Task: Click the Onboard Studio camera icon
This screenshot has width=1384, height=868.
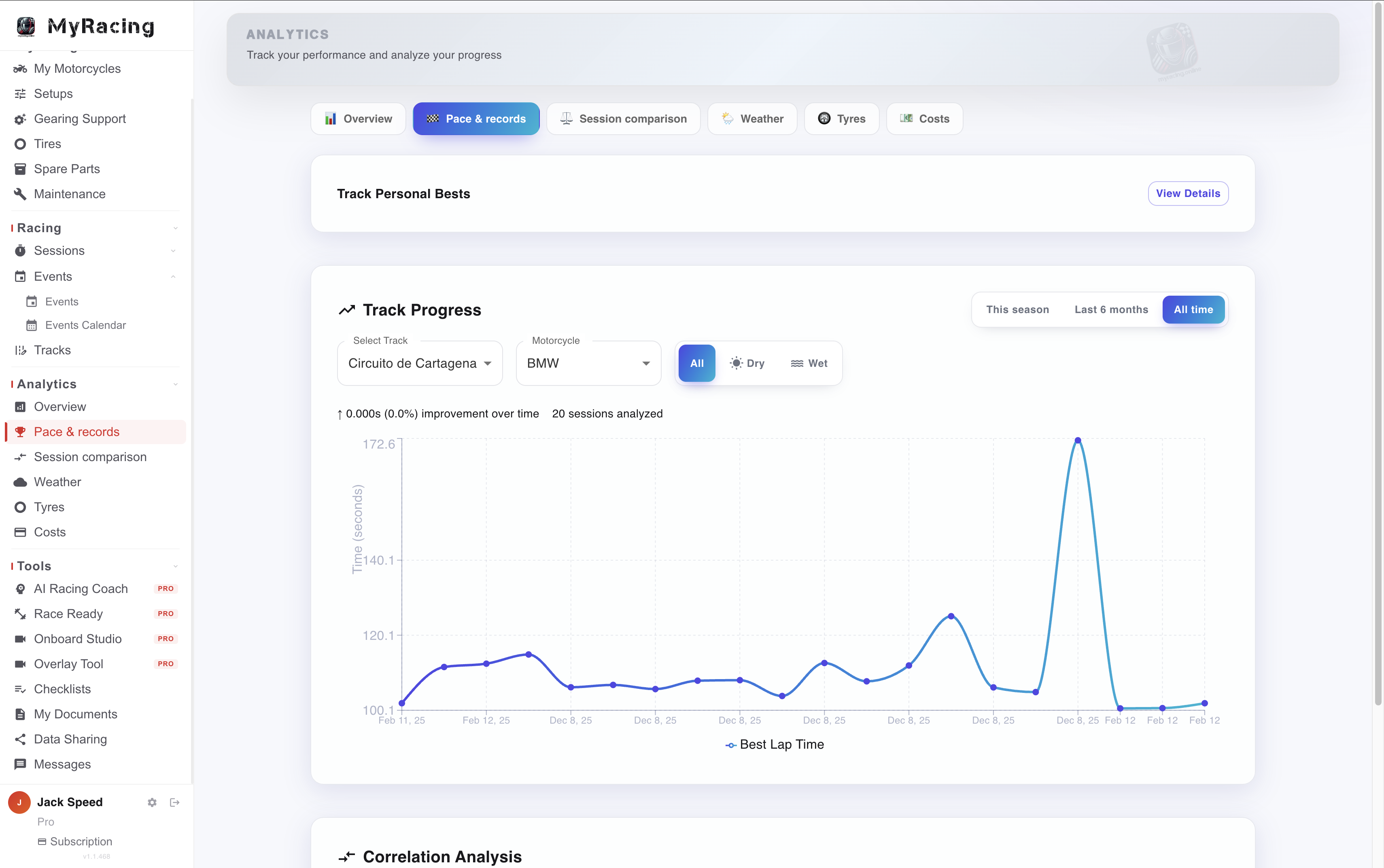Action: coord(20,639)
